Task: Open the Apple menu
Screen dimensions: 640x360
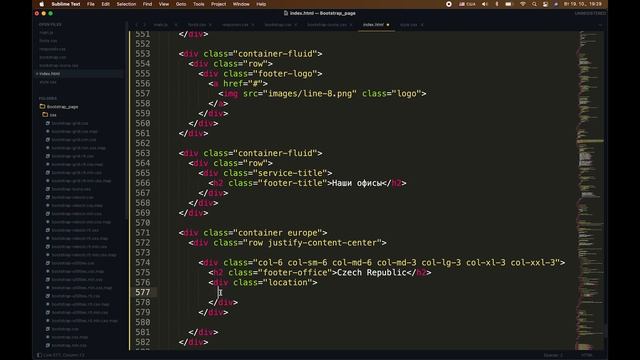Action: [x=42, y=4]
